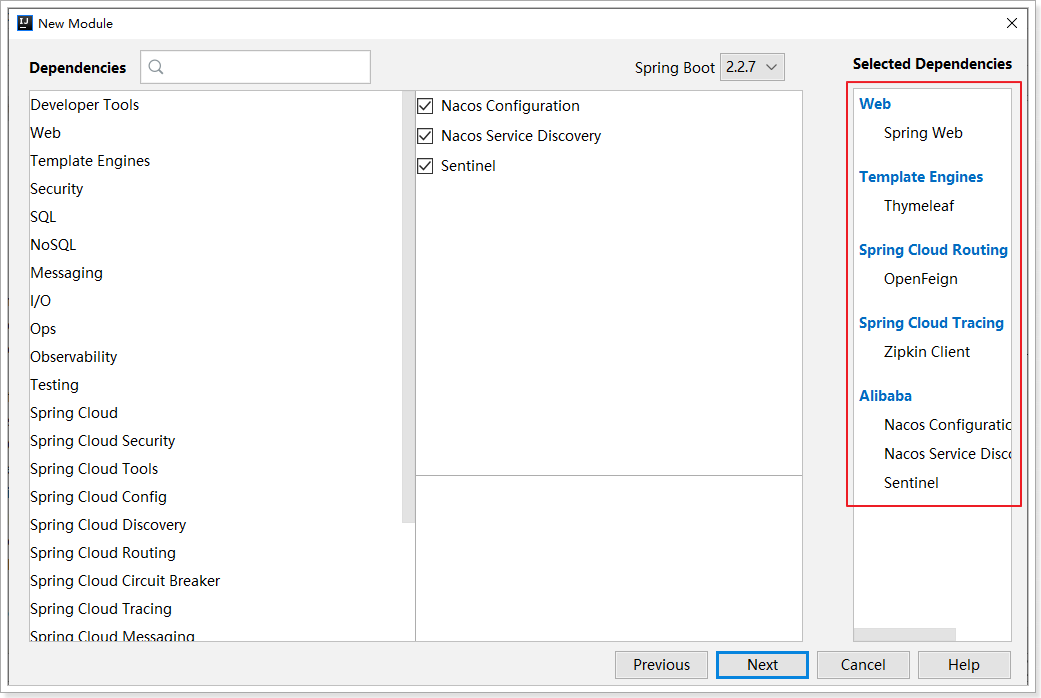Viewport: 1041px width, 698px height.
Task: Focus the Dependencies search field
Action: click(256, 67)
